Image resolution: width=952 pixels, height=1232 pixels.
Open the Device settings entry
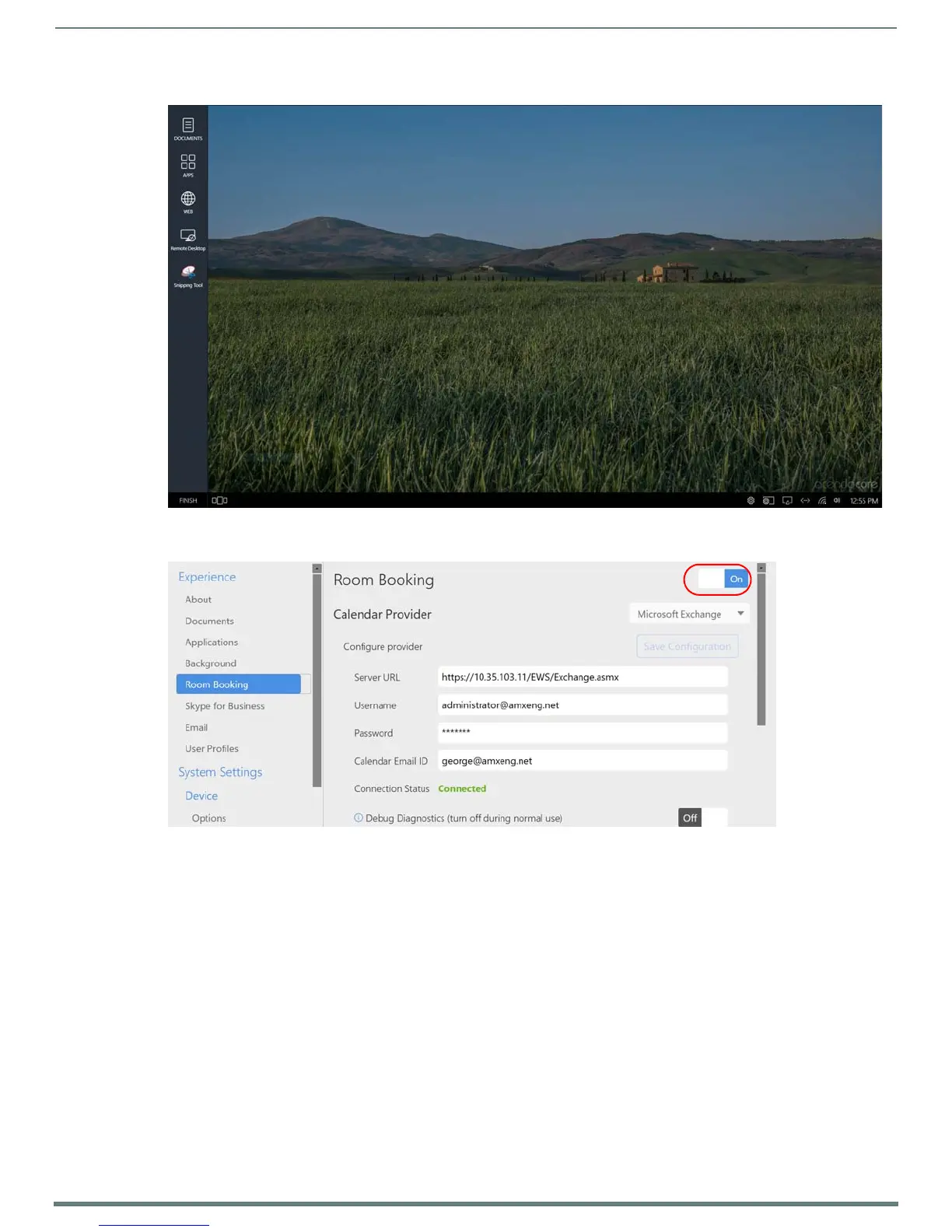(201, 796)
